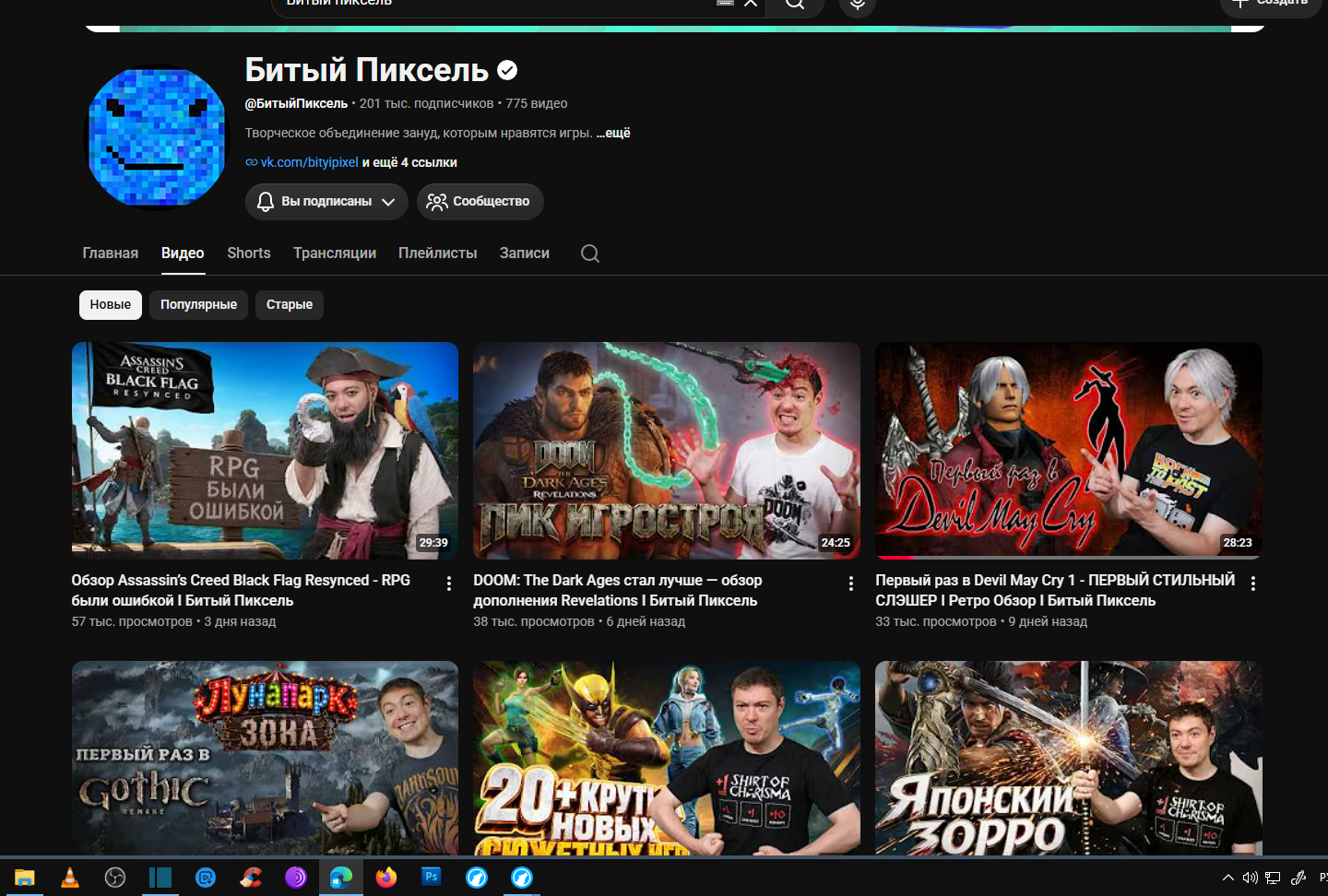
Task: Open the Shorts tab
Action: click(249, 253)
